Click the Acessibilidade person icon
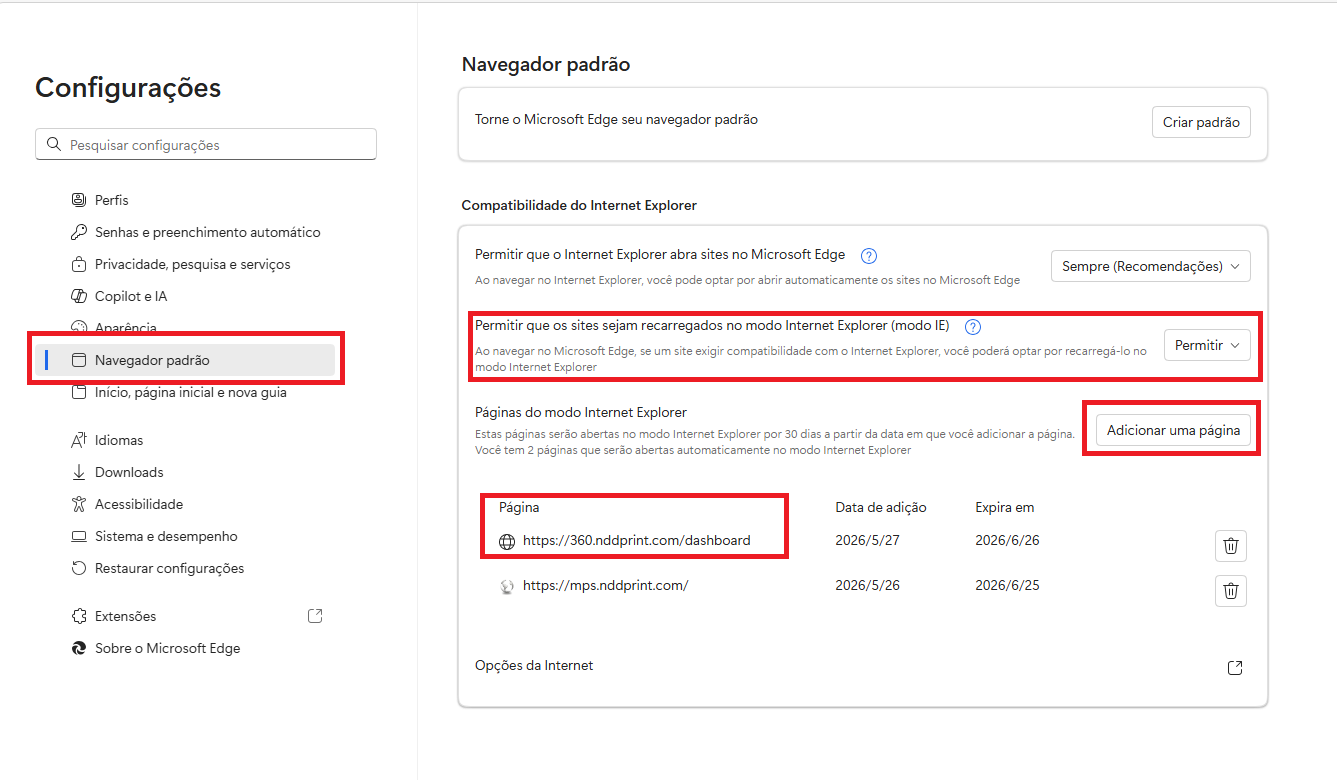This screenshot has height=780, width=1337. [x=79, y=504]
